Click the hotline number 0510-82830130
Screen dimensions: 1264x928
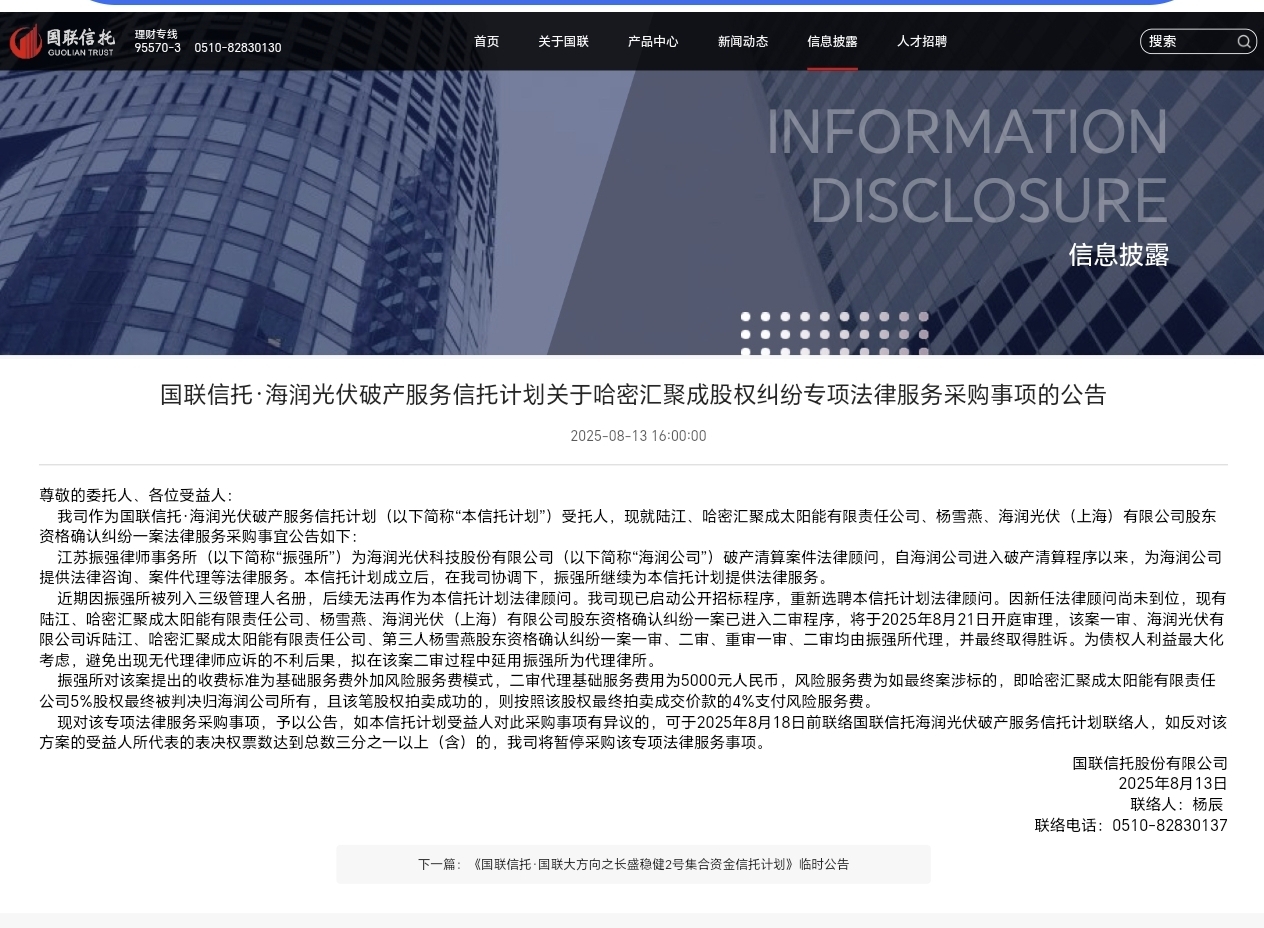(238, 48)
